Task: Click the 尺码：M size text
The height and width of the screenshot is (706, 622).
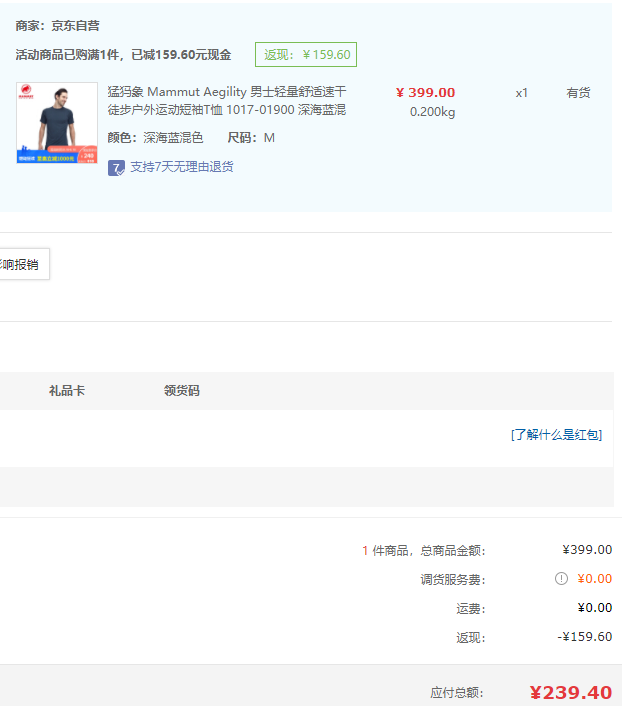Action: click(251, 137)
